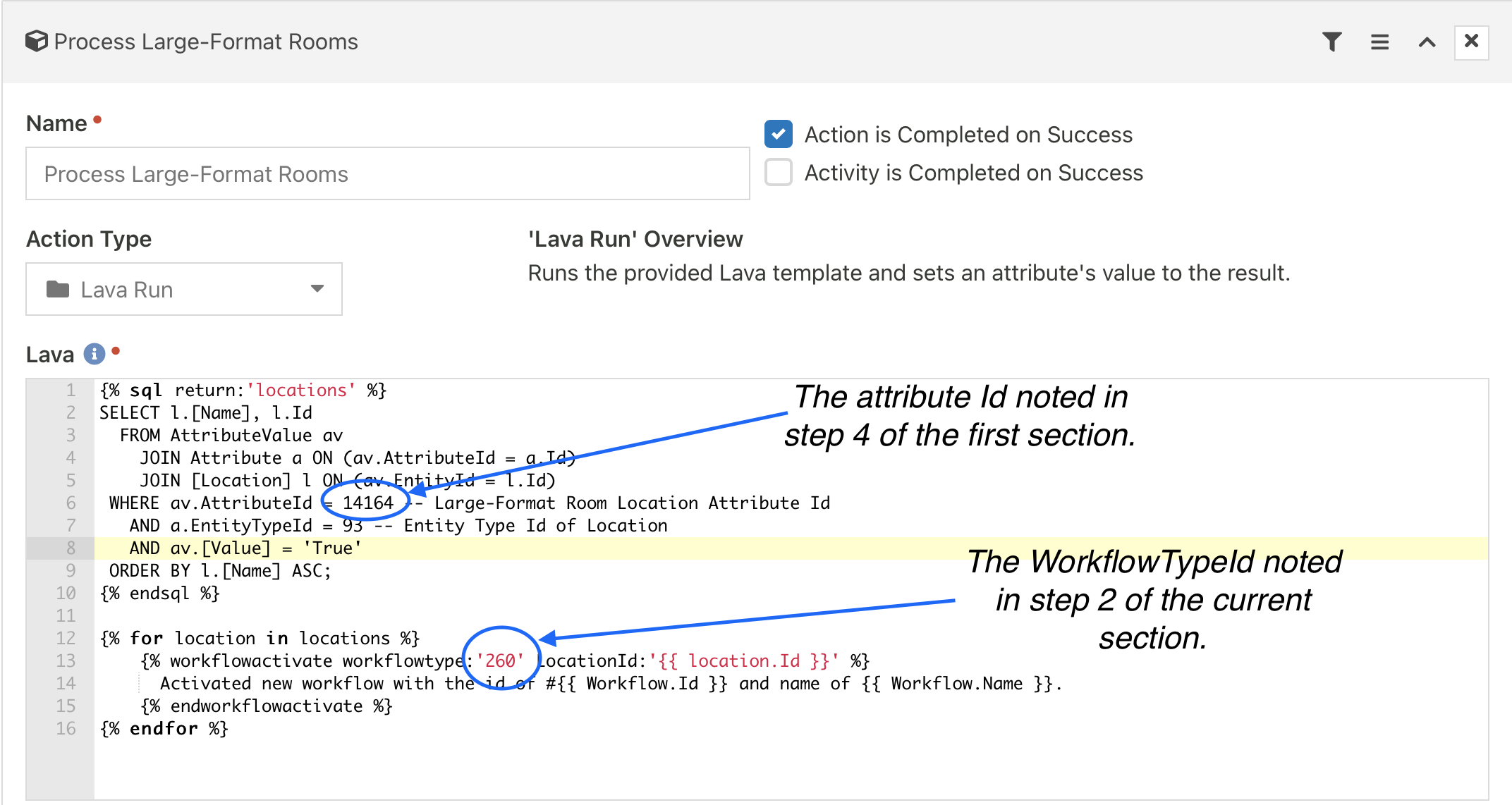Click the line number 12 gutter
The width and height of the screenshot is (1512, 805).
pos(66,638)
